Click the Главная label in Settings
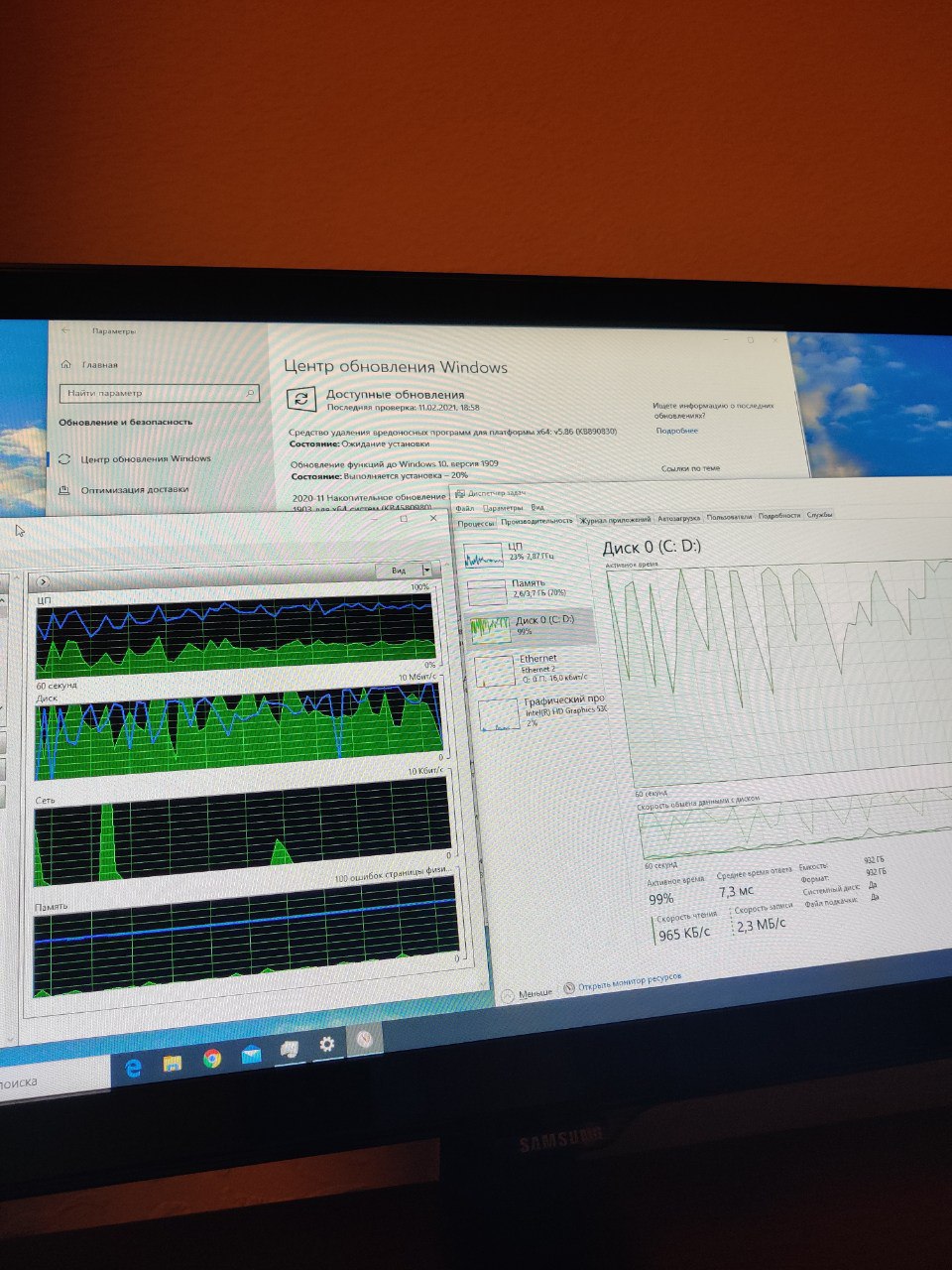The image size is (952, 1270). point(99,364)
